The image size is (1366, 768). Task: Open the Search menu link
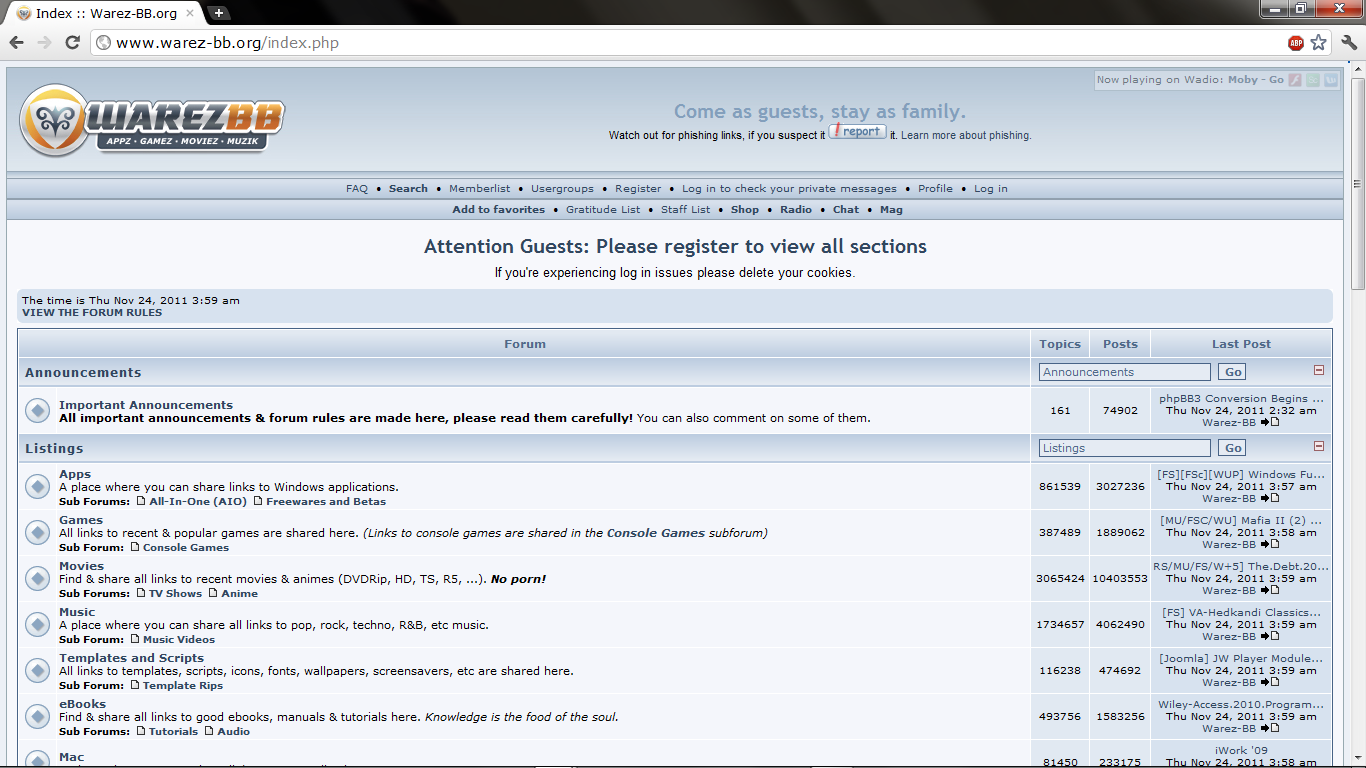point(408,189)
